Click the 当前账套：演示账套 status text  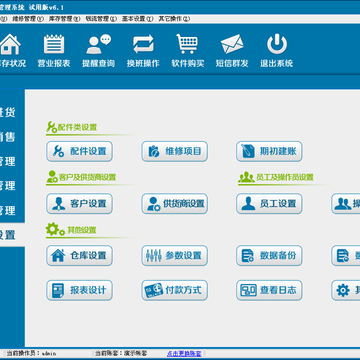(121, 353)
